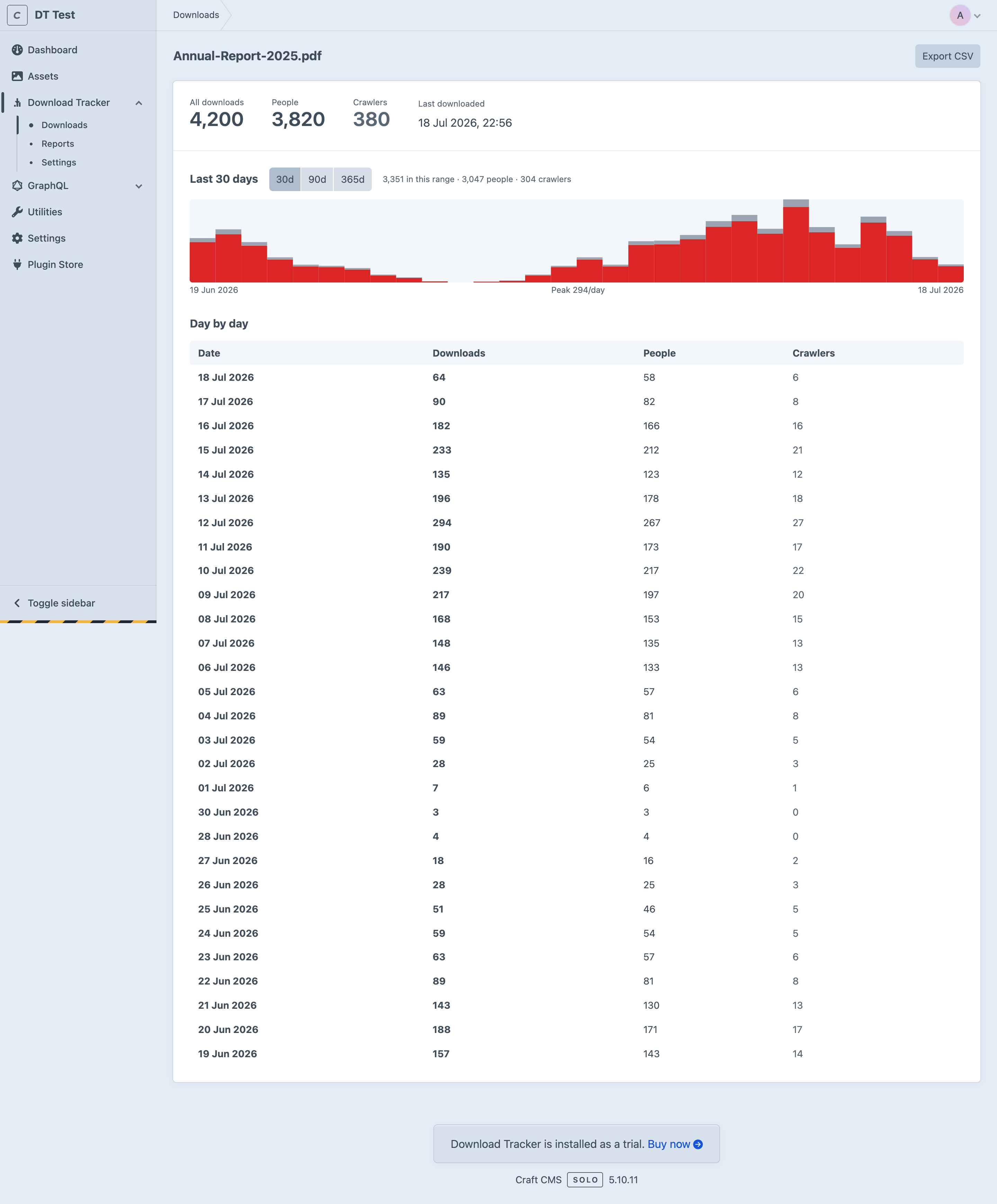The image size is (997, 1204).
Task: Click the Downloads column header
Action: tap(459, 353)
